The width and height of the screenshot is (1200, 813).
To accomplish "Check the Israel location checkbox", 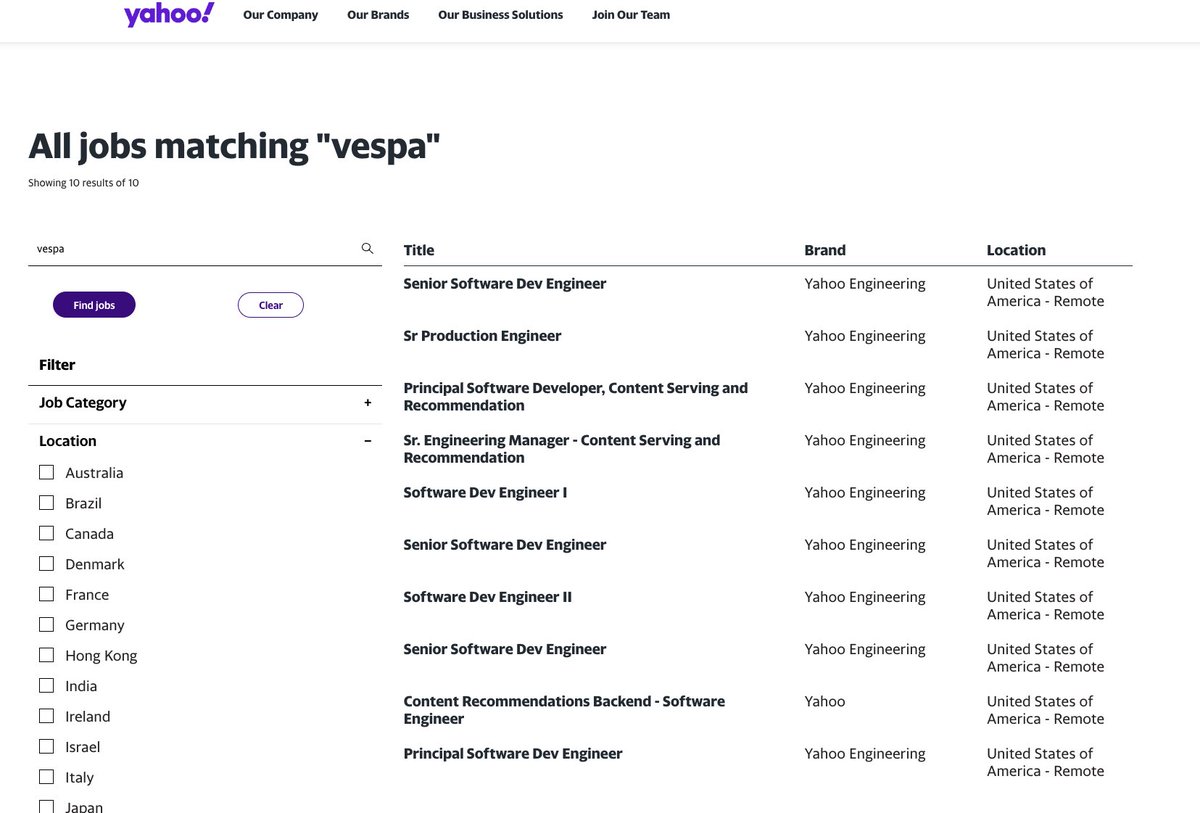I will coord(46,747).
